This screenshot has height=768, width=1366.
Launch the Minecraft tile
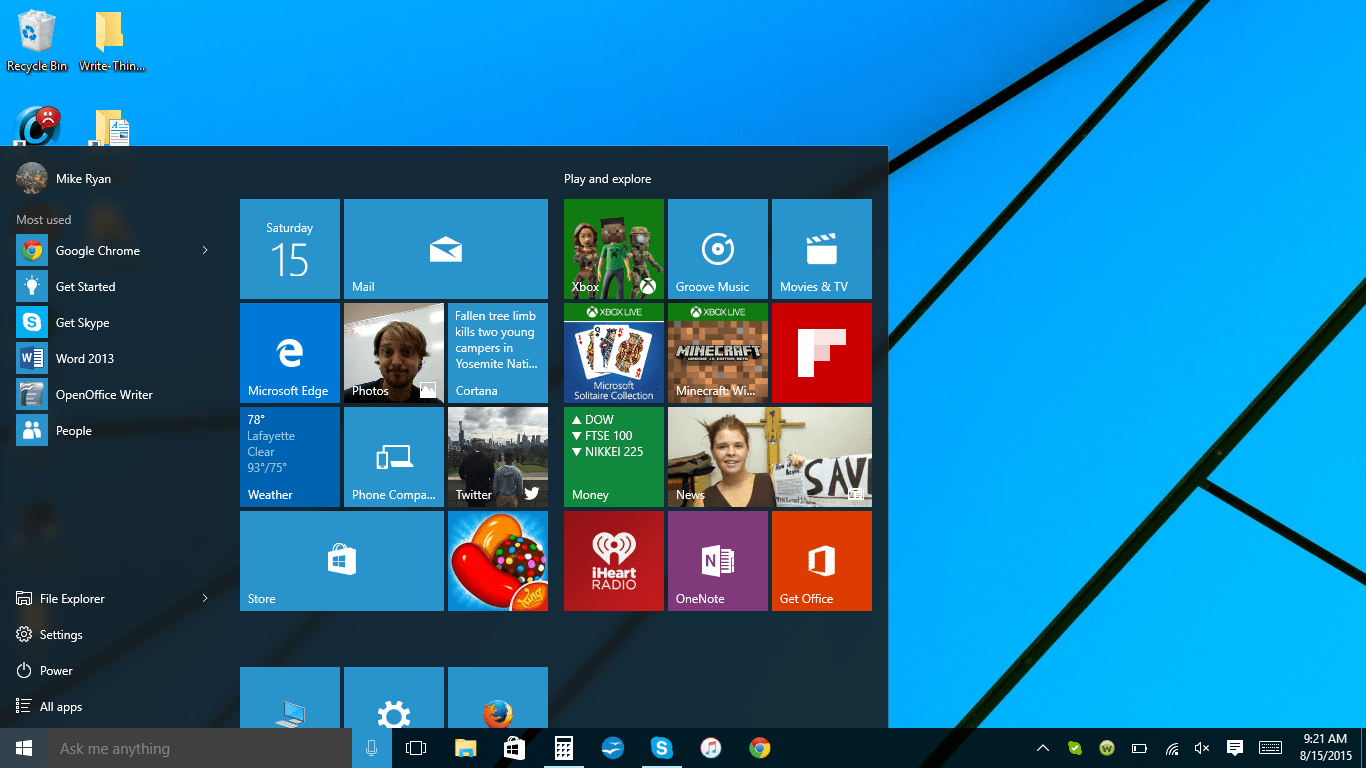[718, 353]
